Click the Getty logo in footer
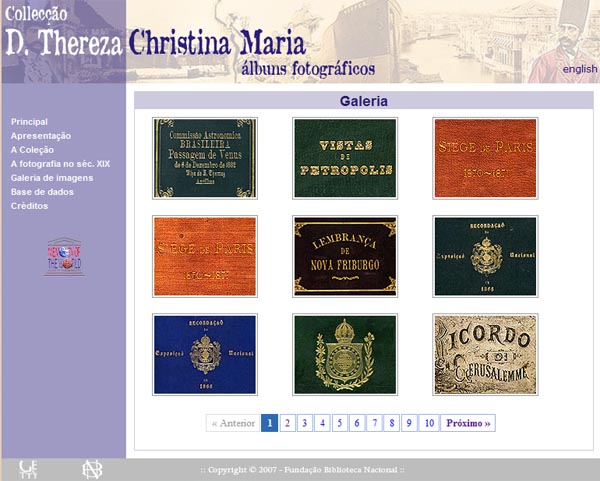 tap(29, 470)
